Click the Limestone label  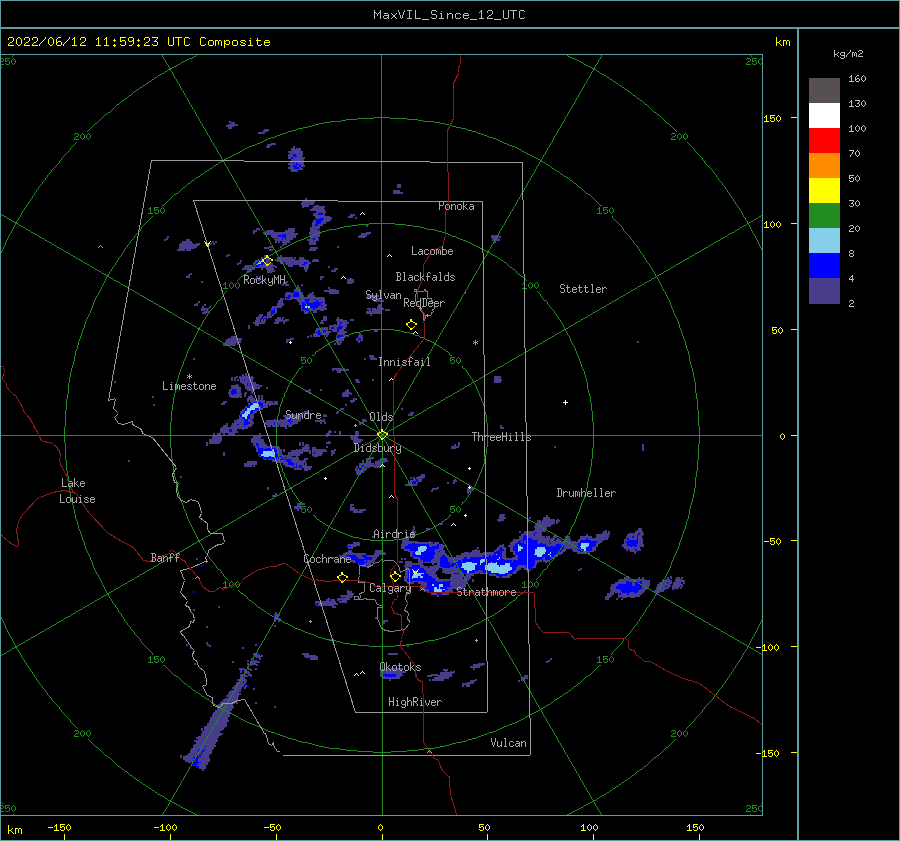pos(189,386)
